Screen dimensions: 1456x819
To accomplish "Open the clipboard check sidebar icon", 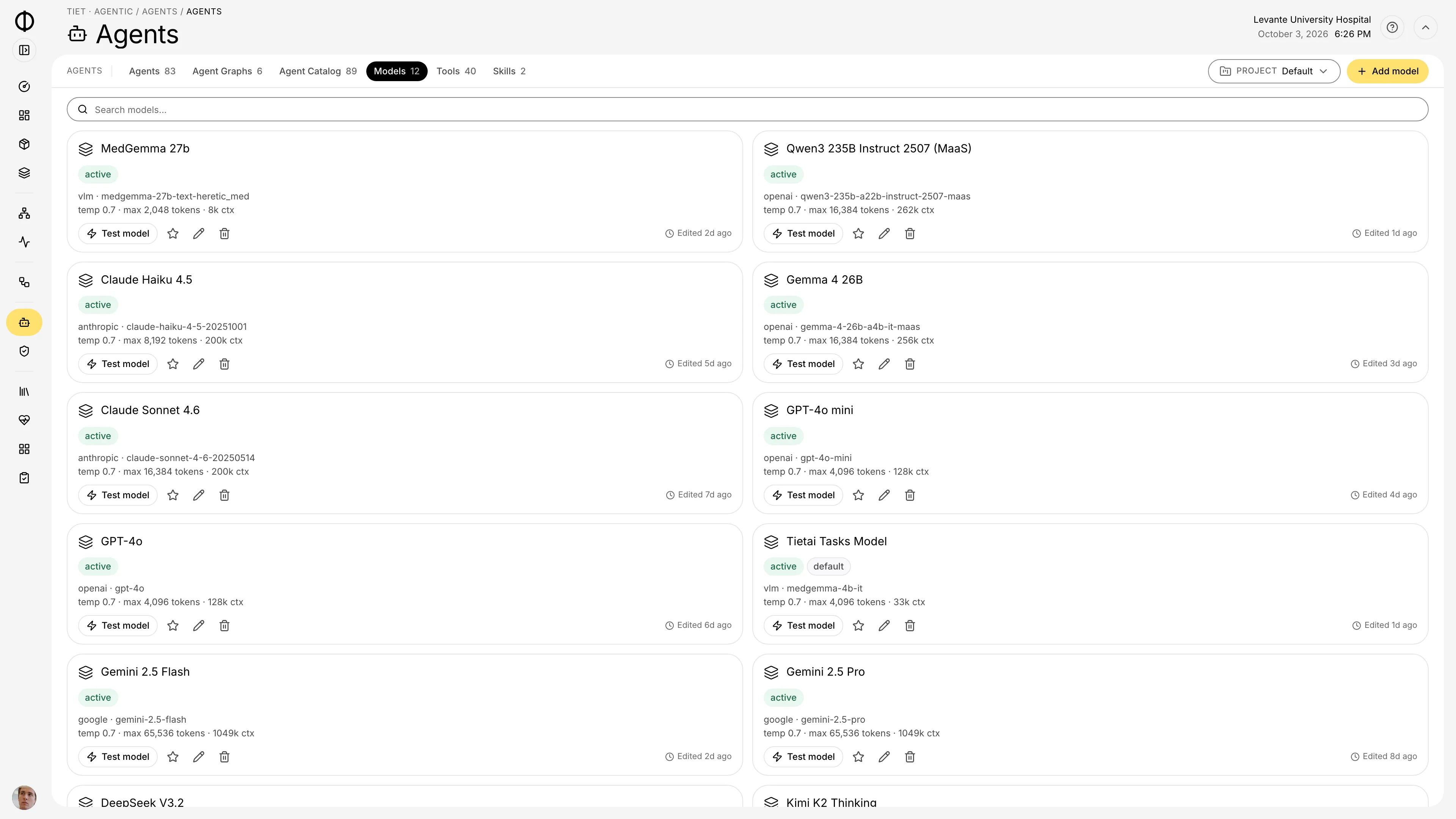I will pyautogui.click(x=24, y=478).
